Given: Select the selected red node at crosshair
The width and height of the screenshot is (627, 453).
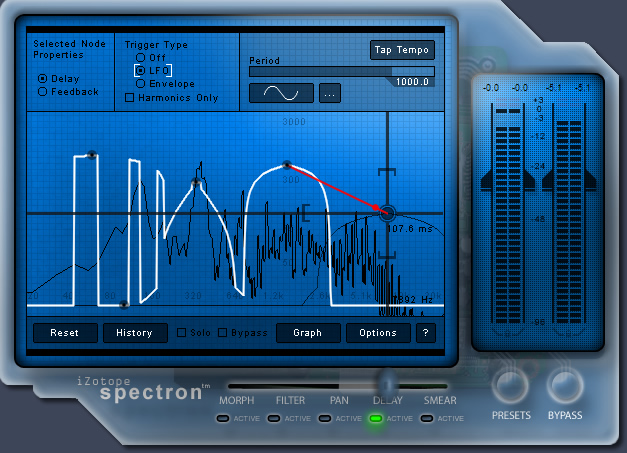Looking at the screenshot, I should pyautogui.click(x=387, y=213).
